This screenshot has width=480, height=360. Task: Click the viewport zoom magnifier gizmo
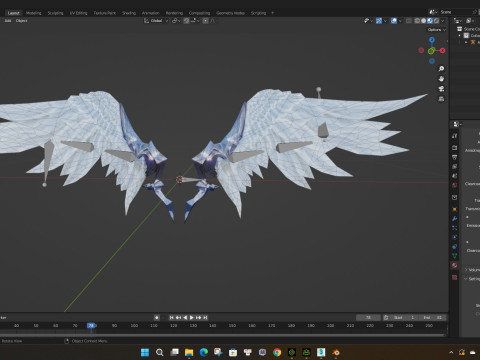pos(441,69)
